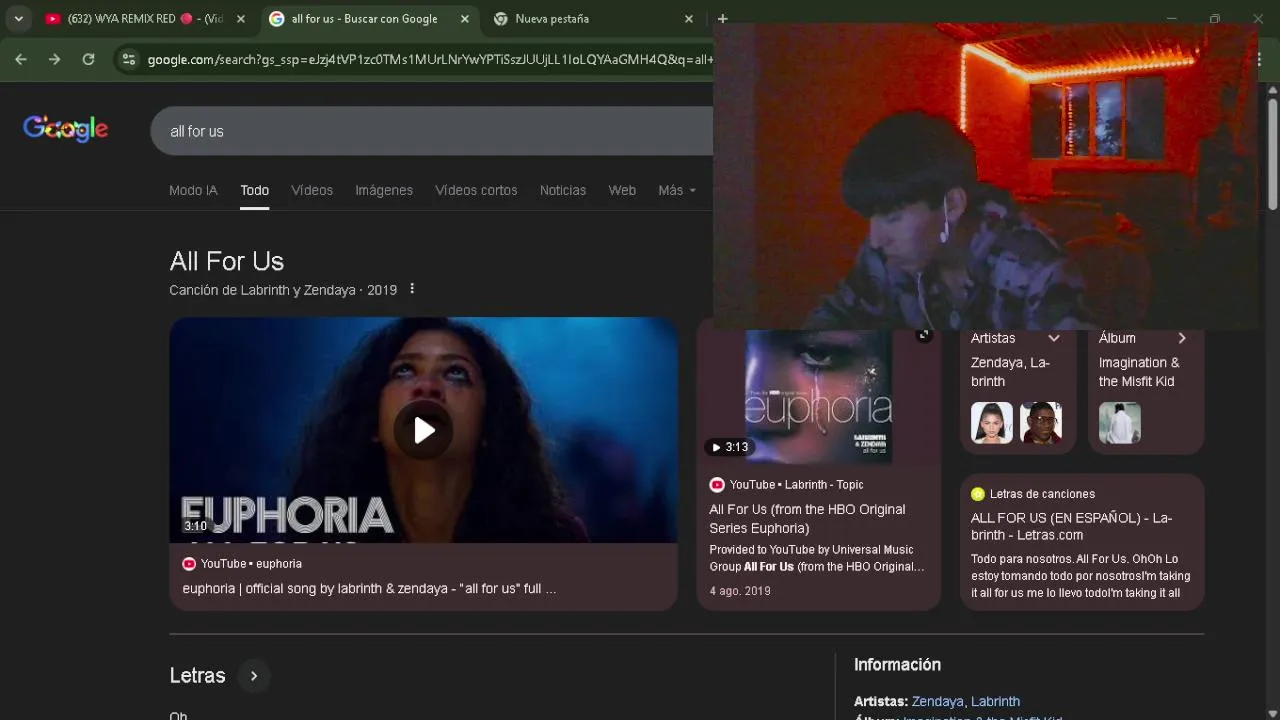This screenshot has width=1280, height=720.
Task: Play the Euphoria official song video
Action: (424, 430)
